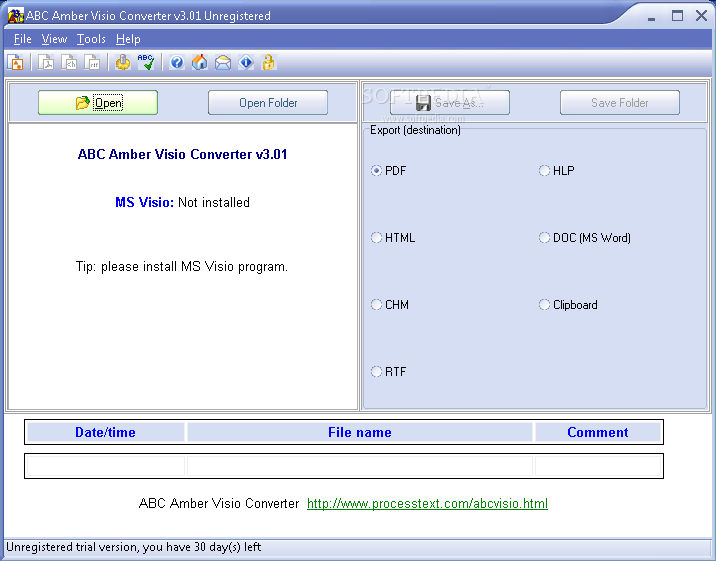Click the open Visio document toolbar icon
The width and height of the screenshot is (716, 561).
click(x=15, y=62)
